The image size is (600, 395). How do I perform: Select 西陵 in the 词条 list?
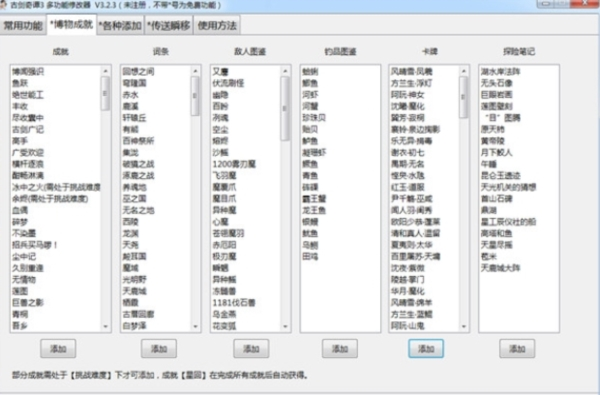130,222
